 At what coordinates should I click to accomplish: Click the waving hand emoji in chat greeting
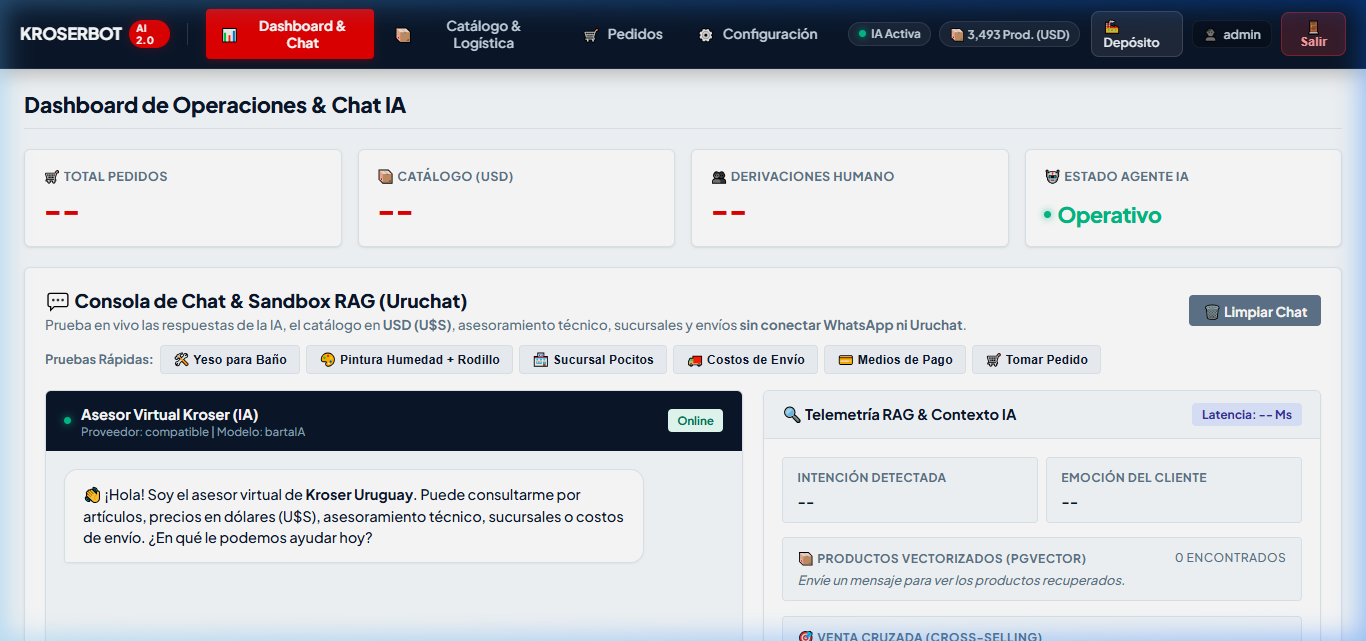click(92, 495)
